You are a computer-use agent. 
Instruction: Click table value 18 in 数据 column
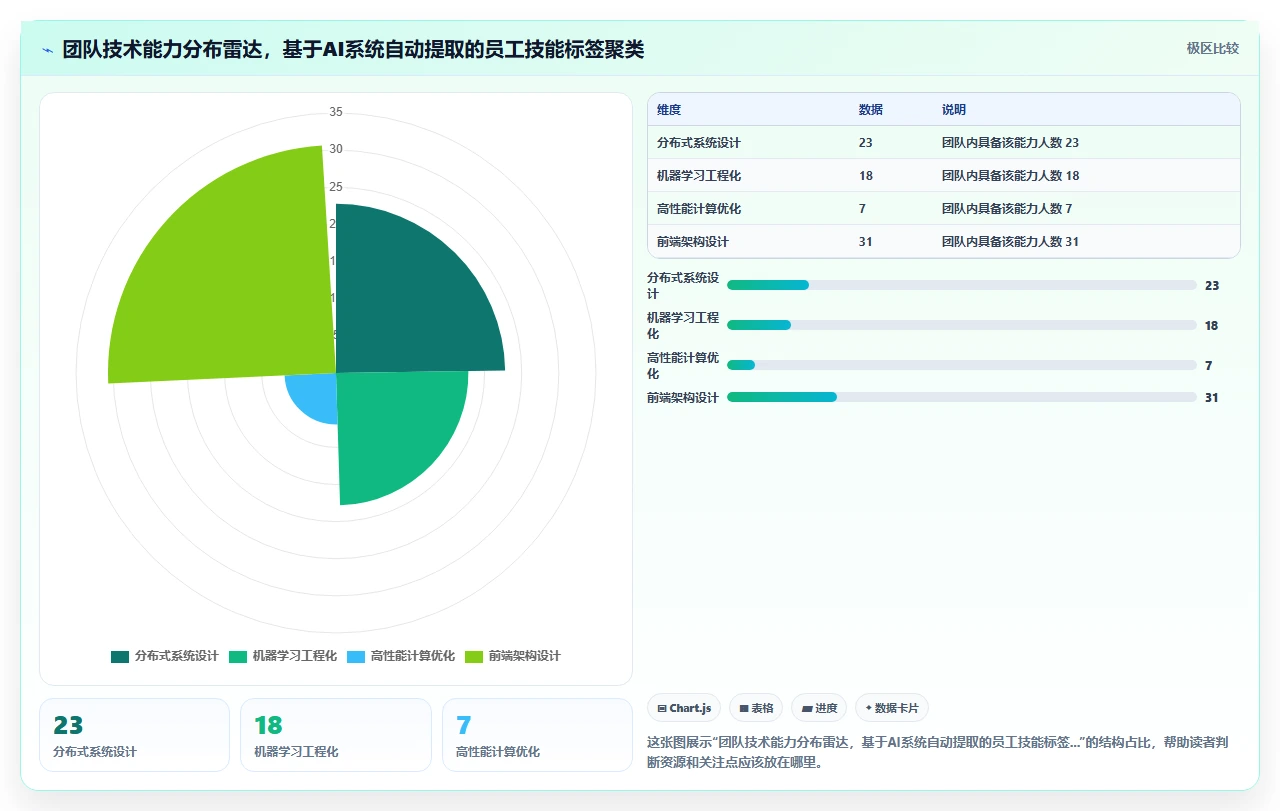coord(866,176)
